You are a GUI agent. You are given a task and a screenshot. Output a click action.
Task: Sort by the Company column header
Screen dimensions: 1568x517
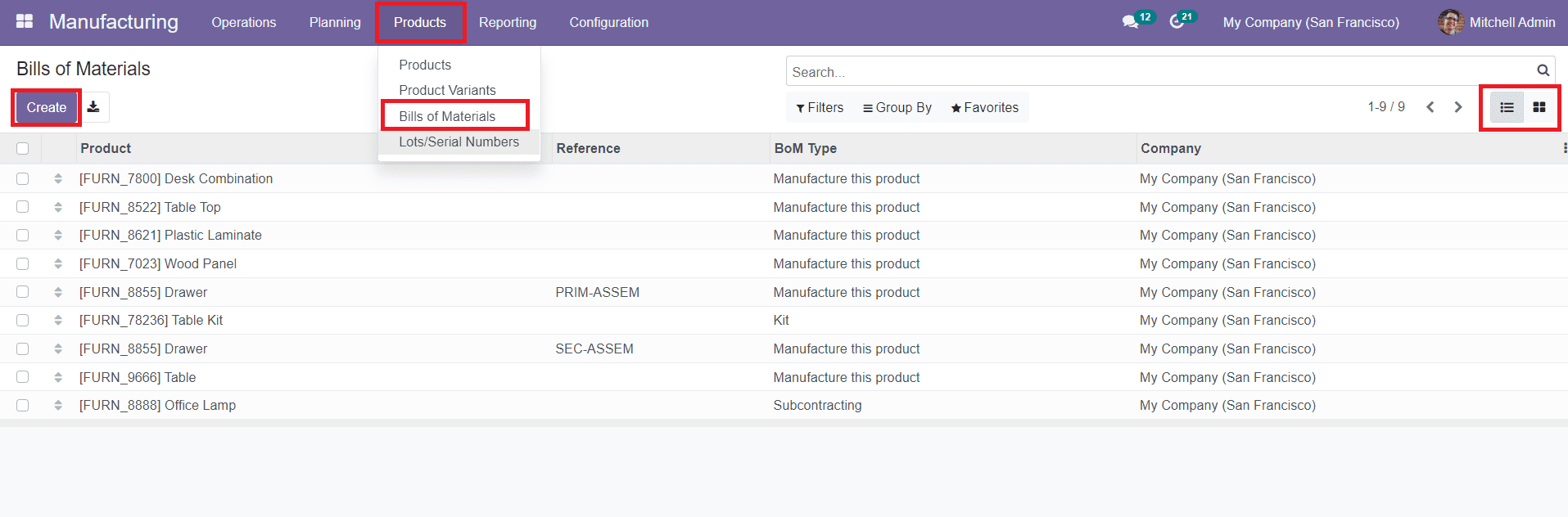1171,148
